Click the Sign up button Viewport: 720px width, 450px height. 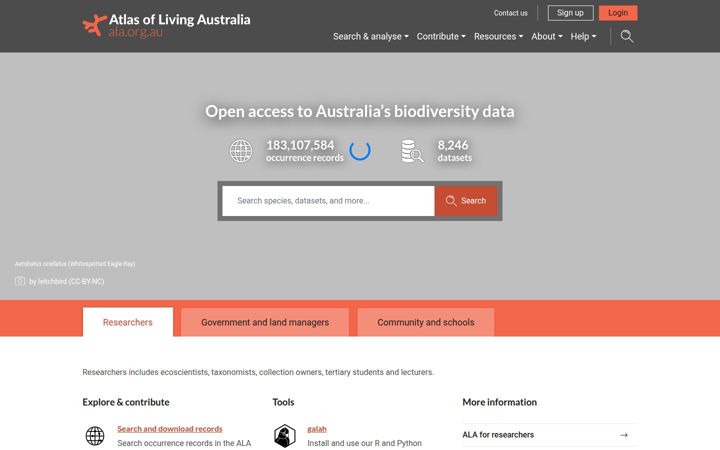pyautogui.click(x=570, y=13)
